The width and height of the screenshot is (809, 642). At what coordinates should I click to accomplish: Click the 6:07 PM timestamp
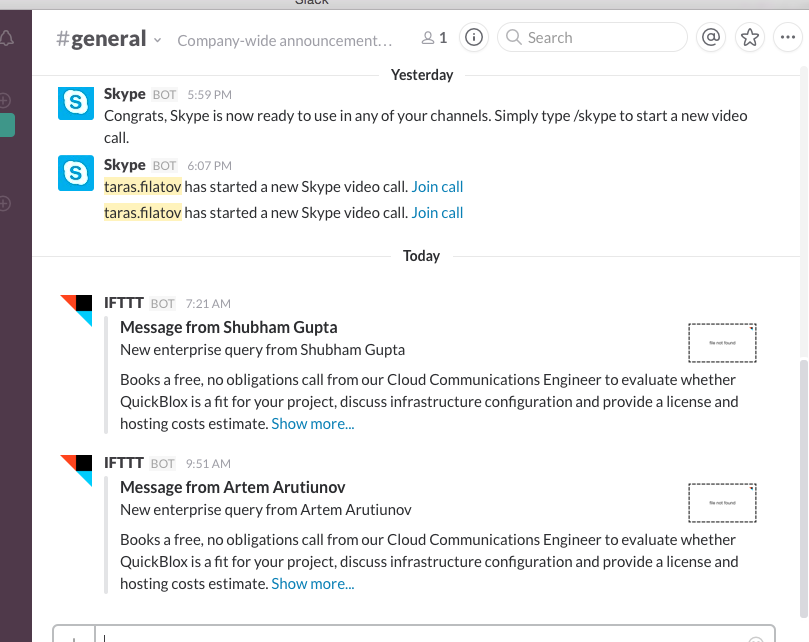(x=209, y=166)
